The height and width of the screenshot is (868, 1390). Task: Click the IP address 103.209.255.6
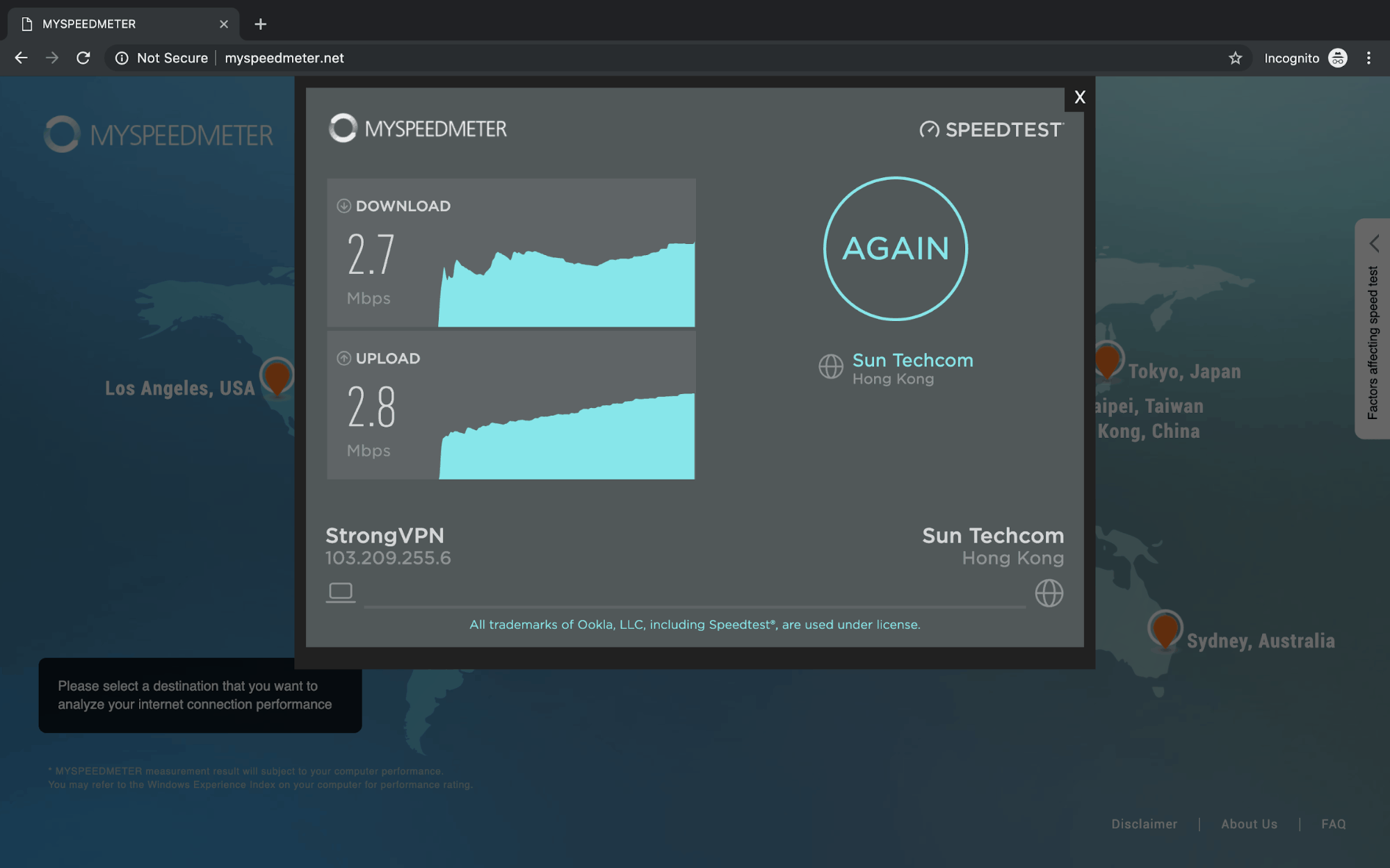click(x=388, y=558)
